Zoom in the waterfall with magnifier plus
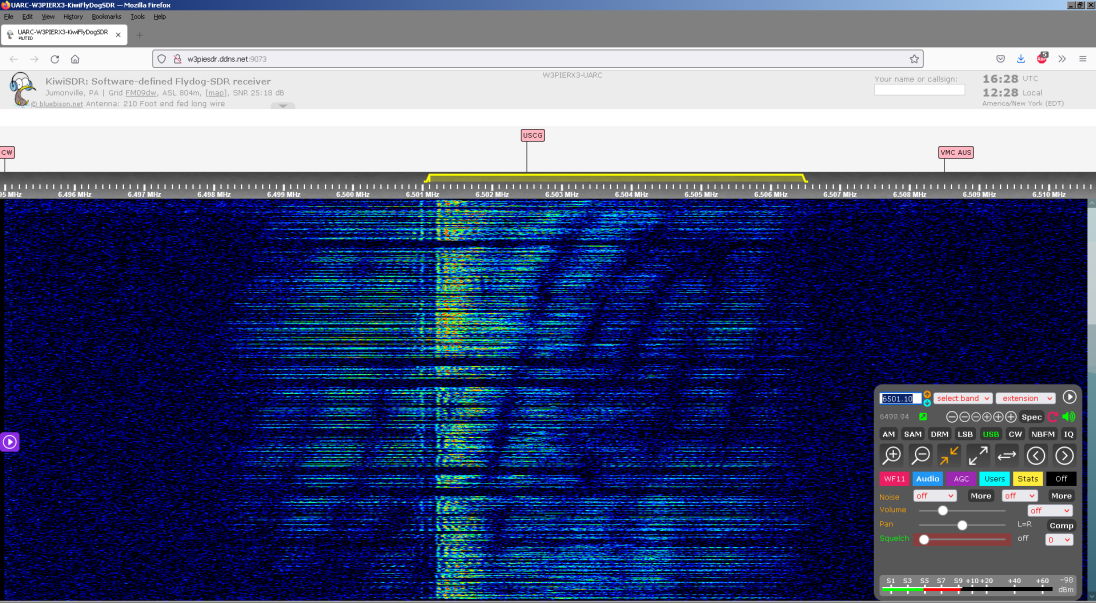This screenshot has width=1096, height=603. (x=893, y=456)
